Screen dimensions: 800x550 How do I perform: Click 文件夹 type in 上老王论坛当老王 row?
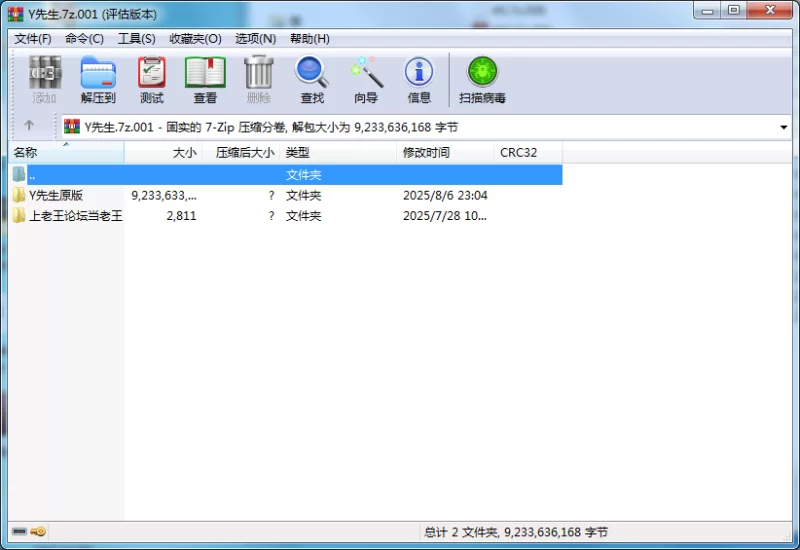point(304,215)
